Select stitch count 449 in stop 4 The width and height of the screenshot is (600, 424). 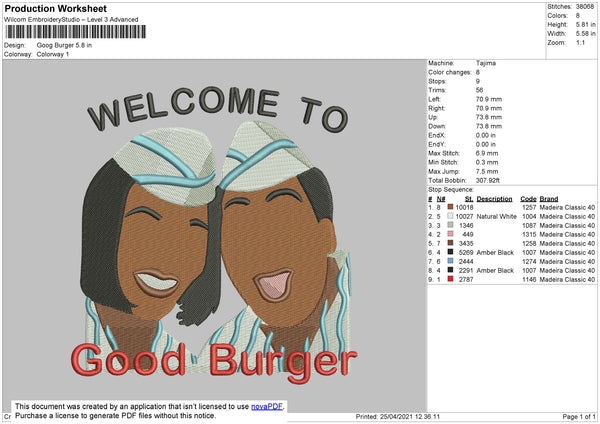468,235
